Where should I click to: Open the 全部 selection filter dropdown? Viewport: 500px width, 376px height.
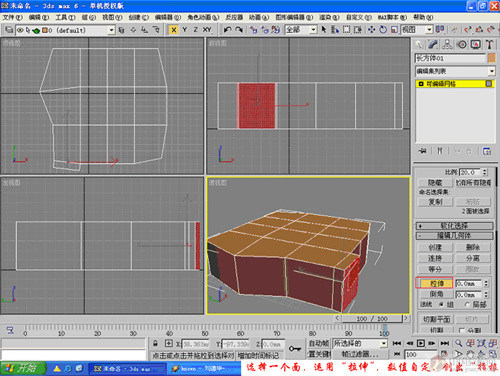(x=313, y=30)
